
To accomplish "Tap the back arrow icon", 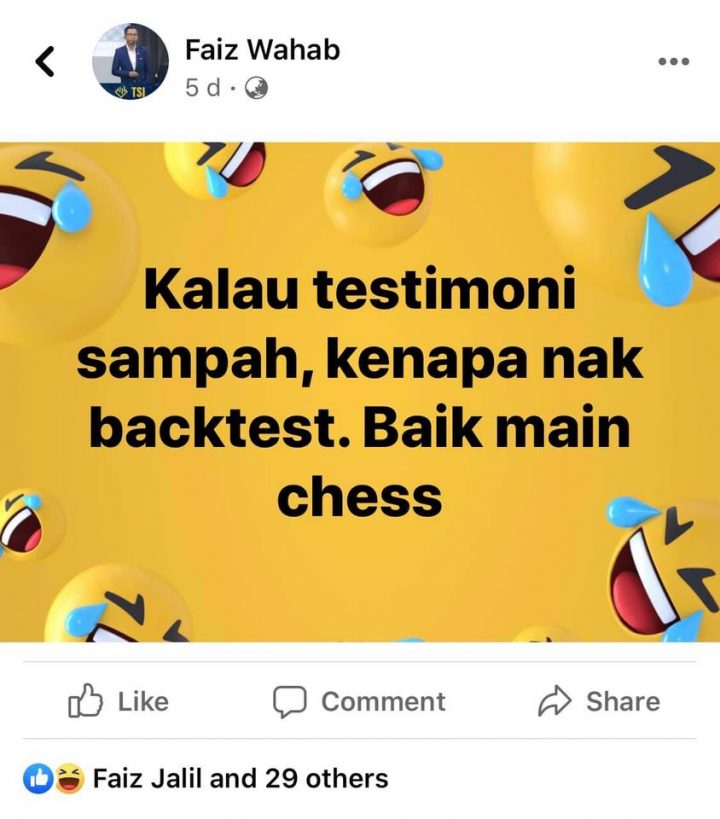I will tap(45, 61).
